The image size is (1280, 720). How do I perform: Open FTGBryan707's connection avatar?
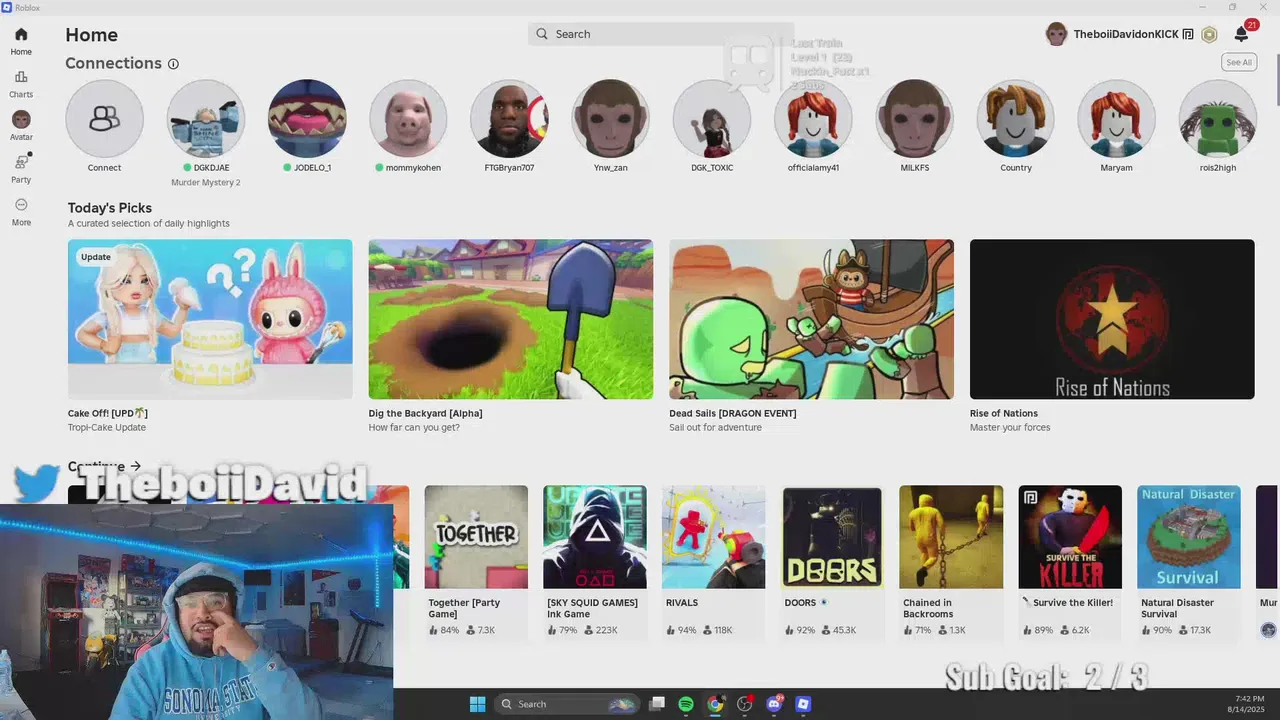(509, 119)
